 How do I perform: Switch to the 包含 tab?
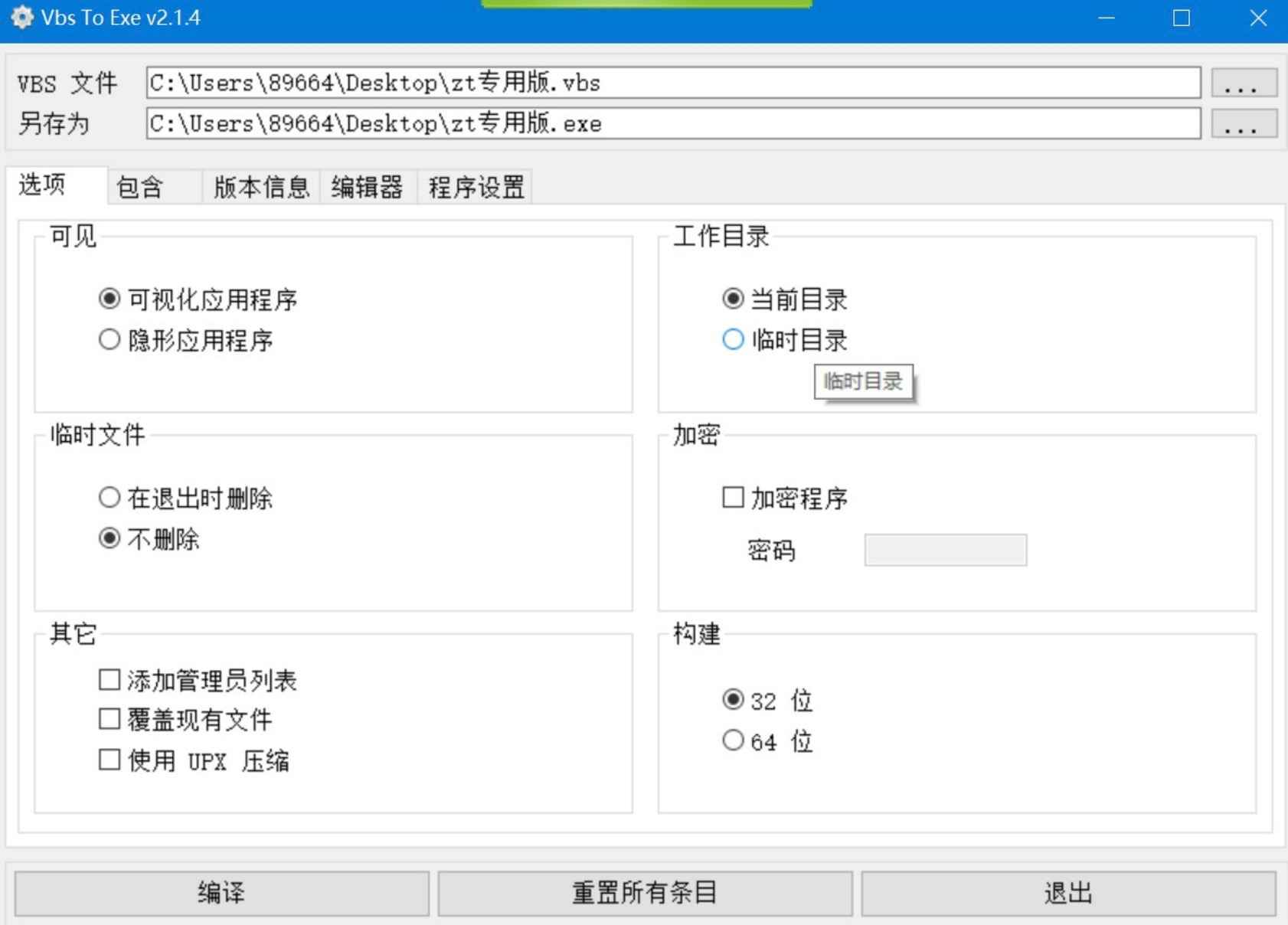click(x=140, y=187)
